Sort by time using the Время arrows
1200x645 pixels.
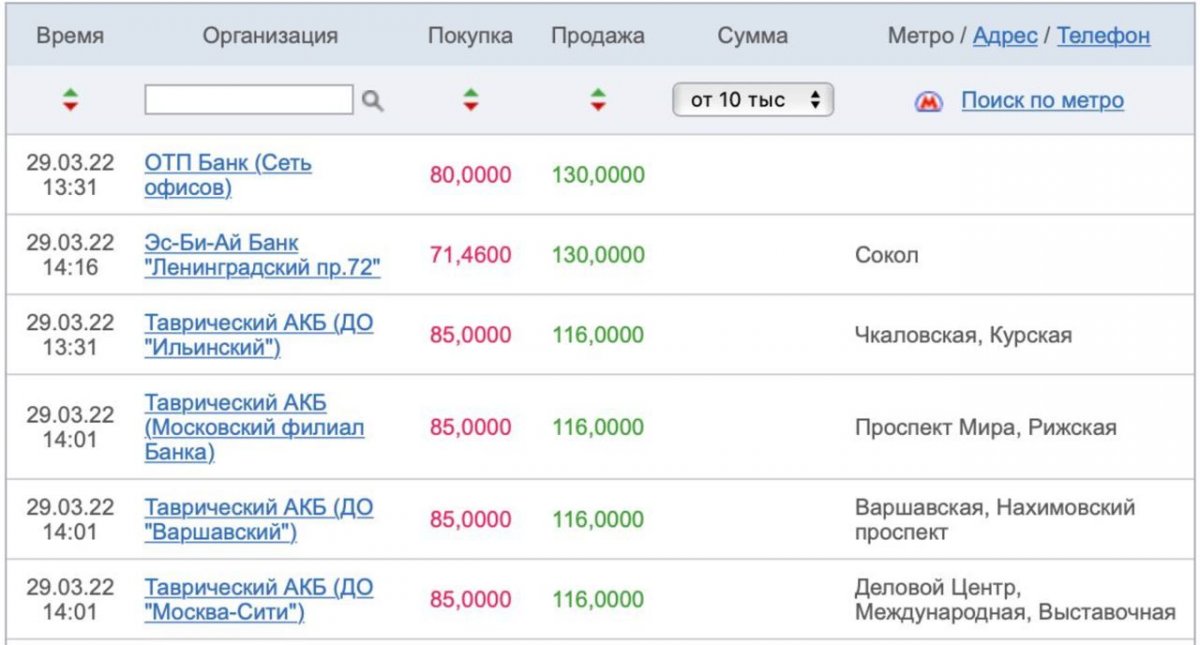70,100
